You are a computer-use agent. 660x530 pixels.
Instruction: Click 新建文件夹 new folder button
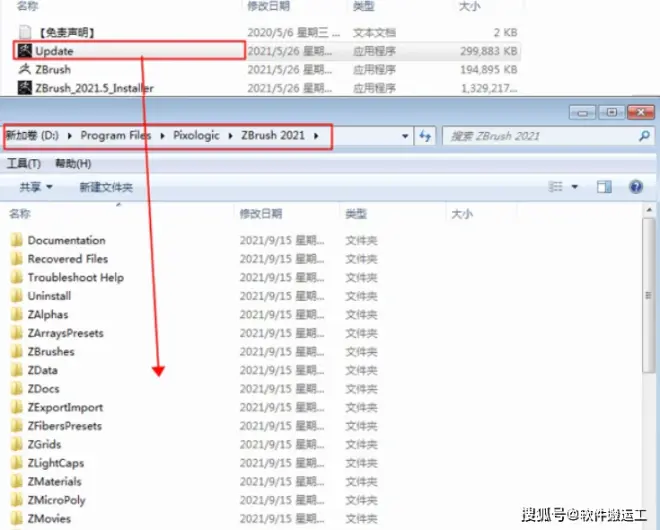106,187
